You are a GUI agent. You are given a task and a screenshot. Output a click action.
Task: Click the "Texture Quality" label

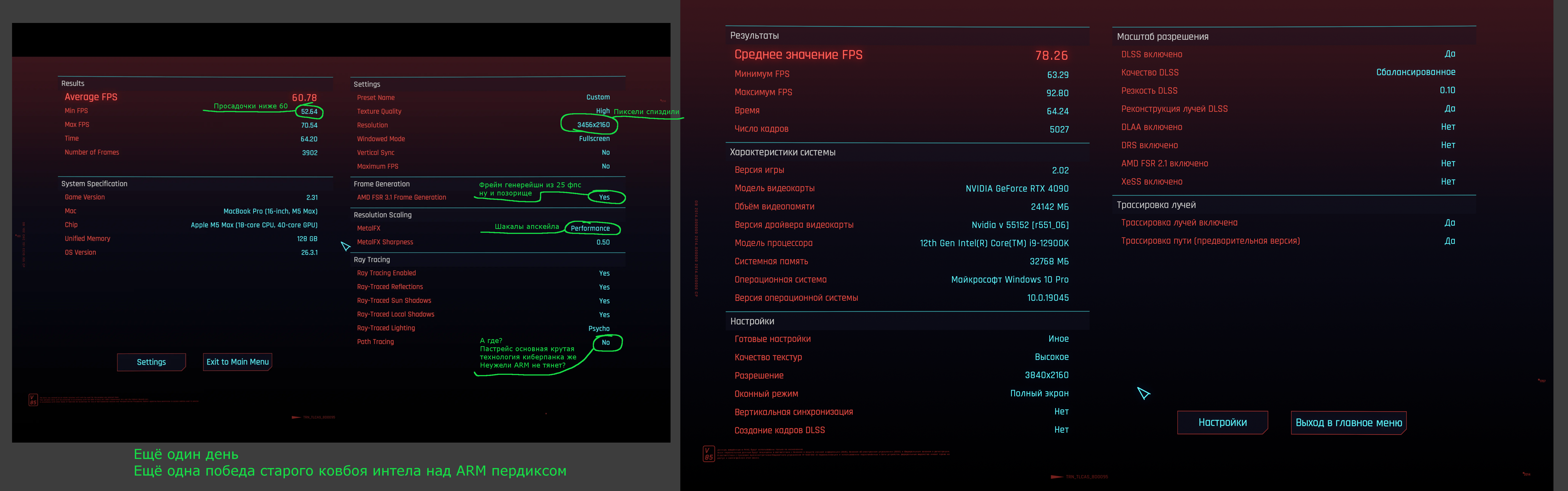pyautogui.click(x=379, y=111)
